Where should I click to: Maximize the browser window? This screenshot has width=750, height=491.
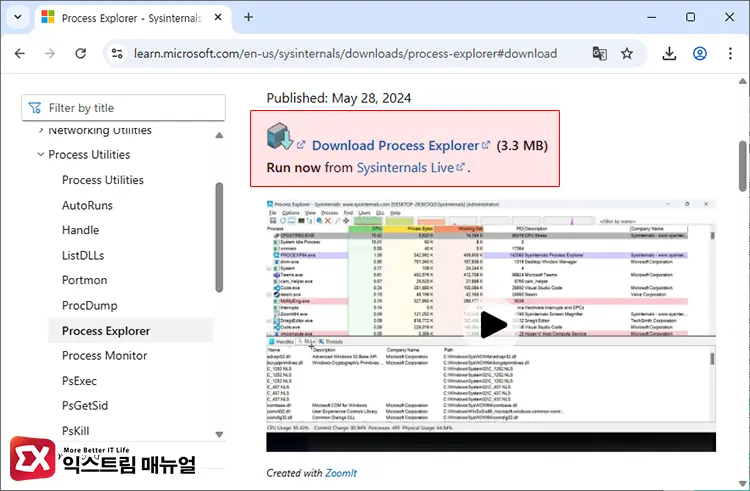click(x=690, y=17)
